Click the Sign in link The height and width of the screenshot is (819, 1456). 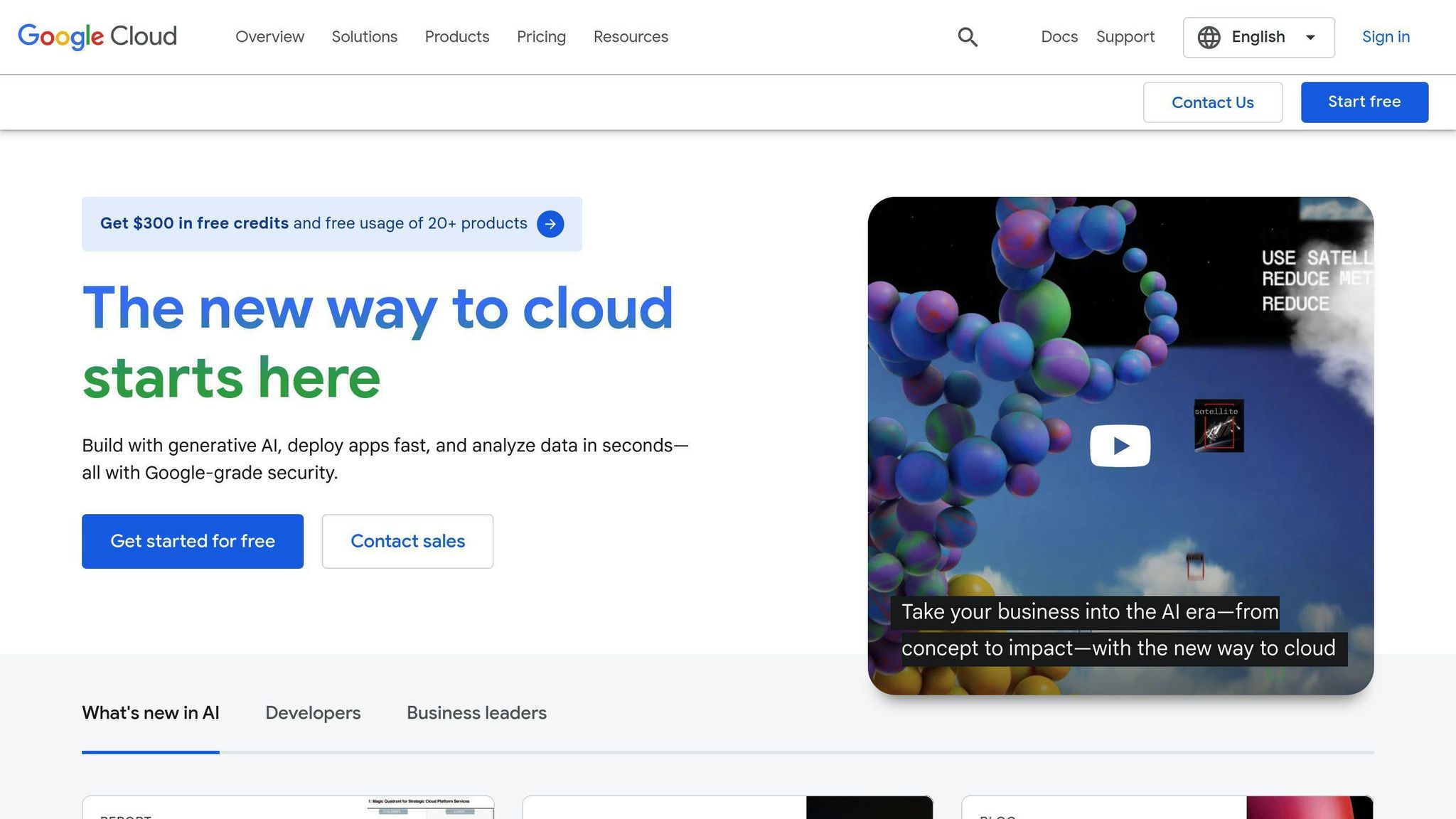[1385, 36]
